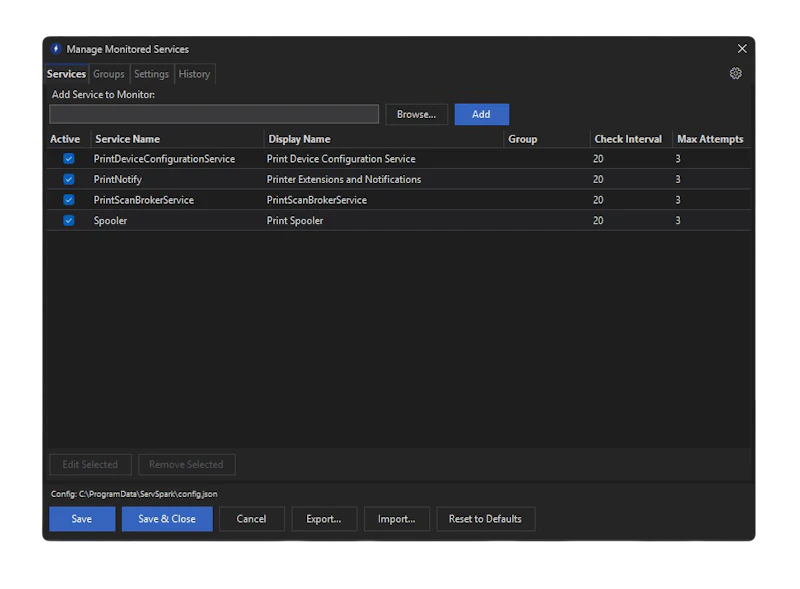Select the Spooler service name
Viewport: 800px width, 589px height.
110,220
